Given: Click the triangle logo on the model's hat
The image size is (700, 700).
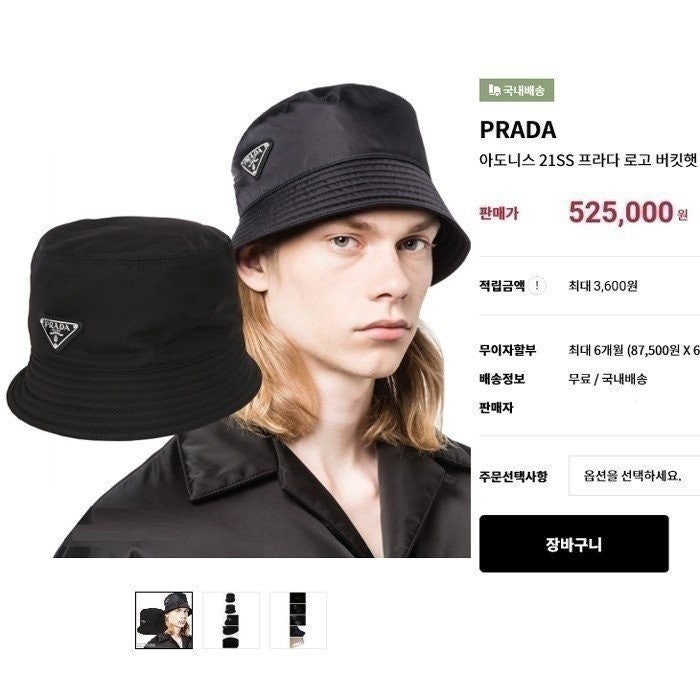Looking at the screenshot, I should pos(256,159).
